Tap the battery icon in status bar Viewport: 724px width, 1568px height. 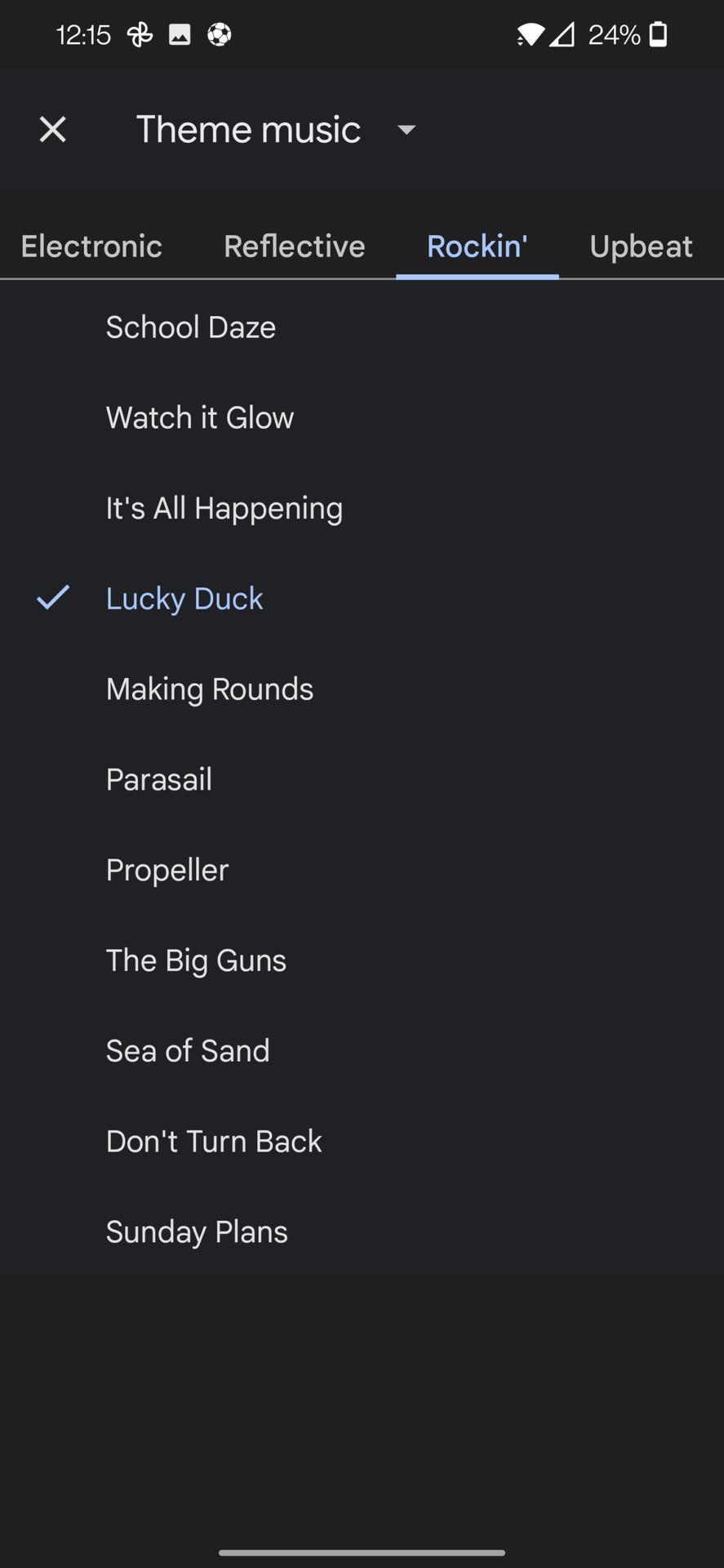[x=658, y=34]
